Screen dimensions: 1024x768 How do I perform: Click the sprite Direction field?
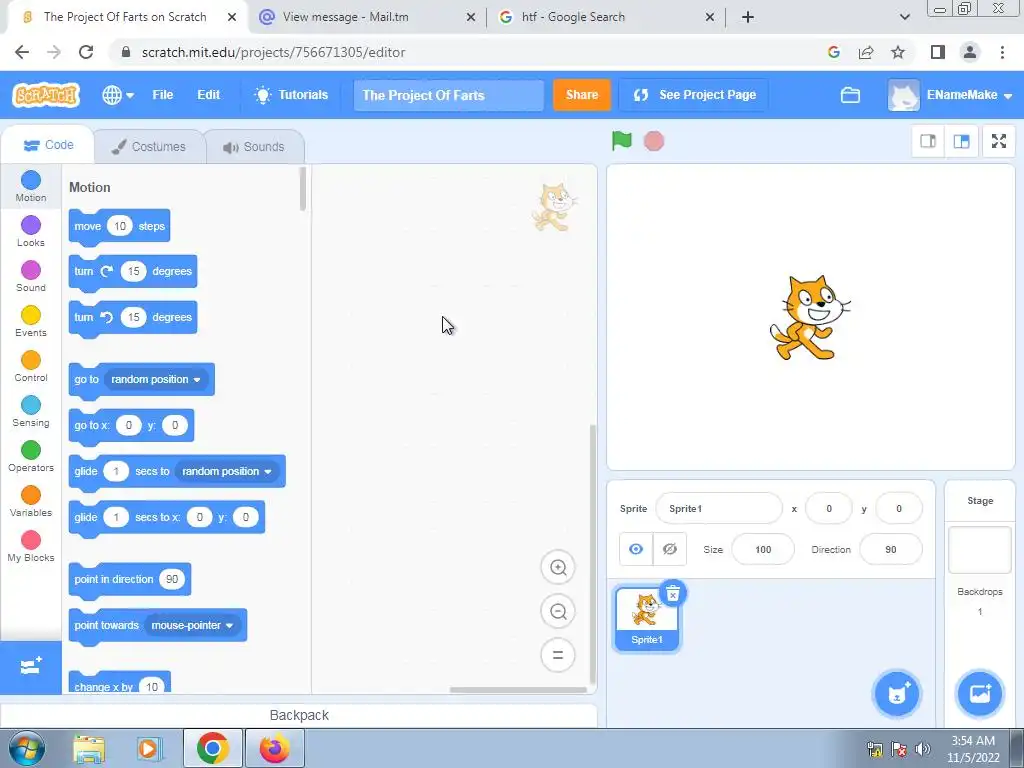point(891,549)
